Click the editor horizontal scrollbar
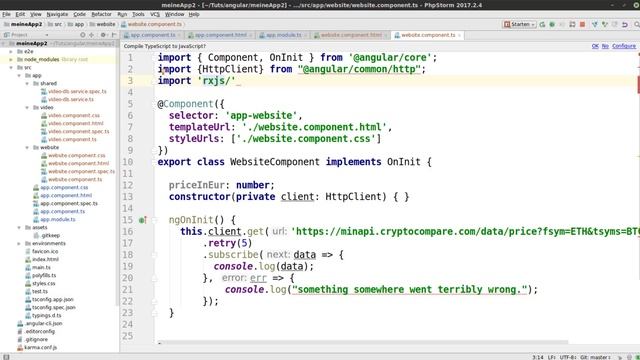 [x=363, y=342]
